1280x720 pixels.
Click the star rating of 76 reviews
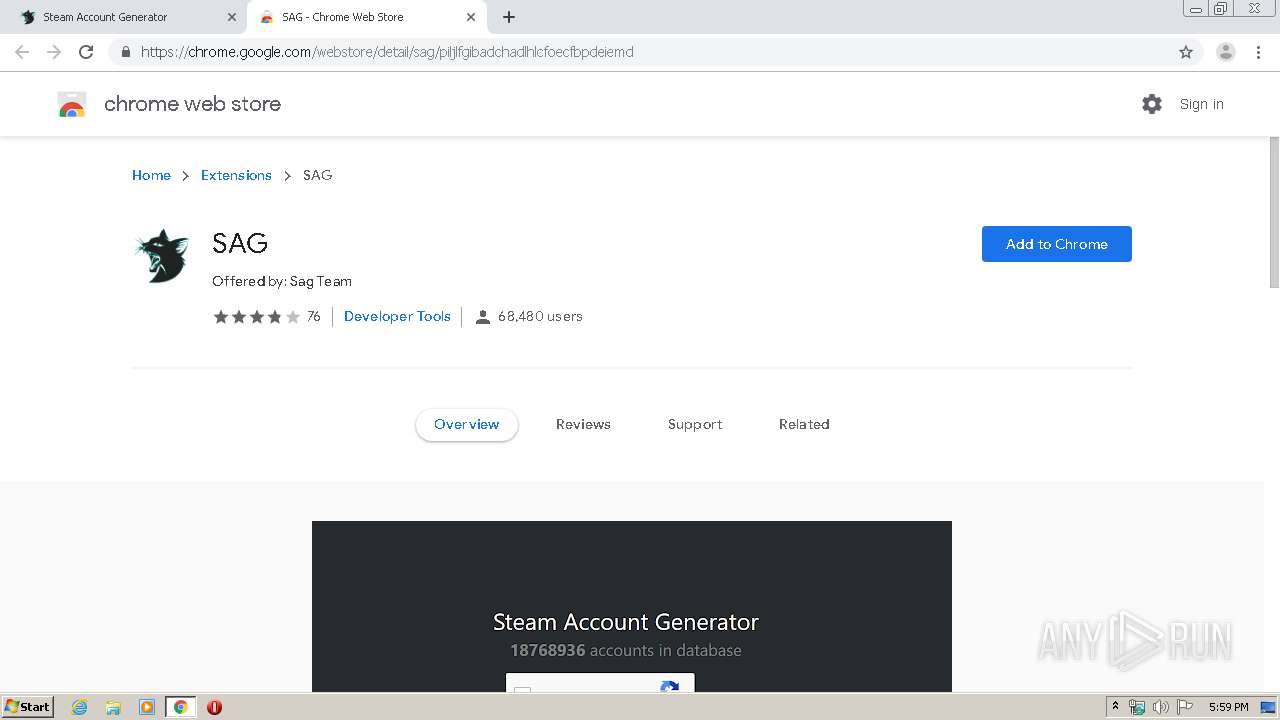coord(256,316)
